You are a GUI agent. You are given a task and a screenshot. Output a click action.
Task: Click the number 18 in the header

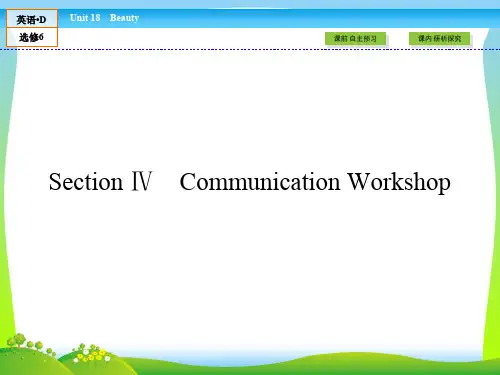[95, 18]
